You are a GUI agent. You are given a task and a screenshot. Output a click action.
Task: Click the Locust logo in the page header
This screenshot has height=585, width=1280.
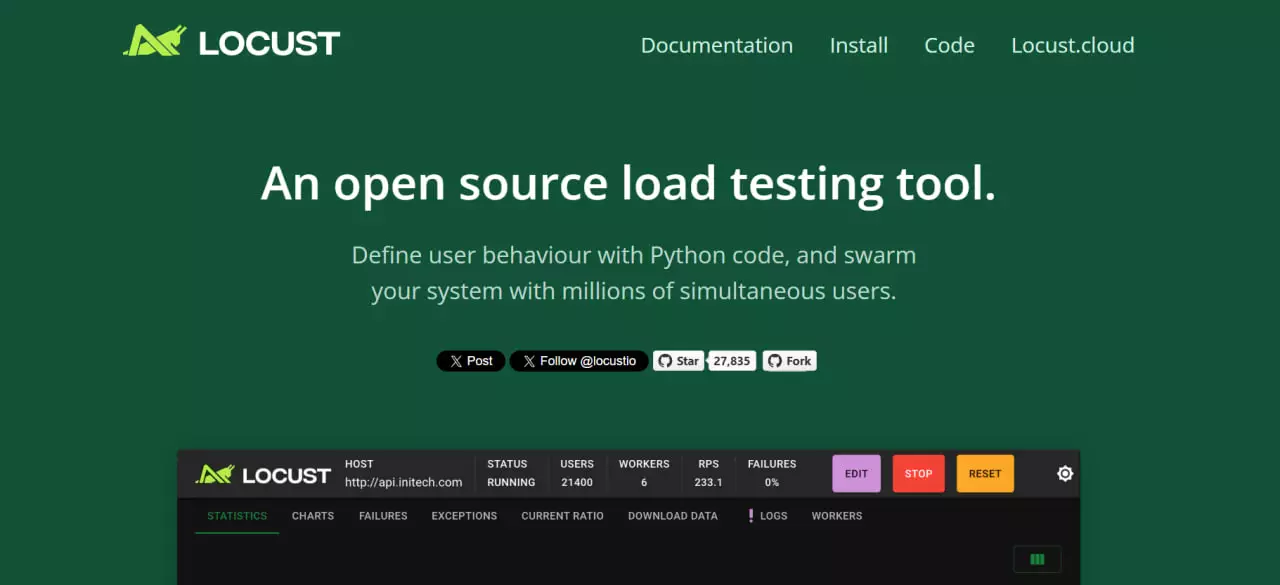click(231, 42)
